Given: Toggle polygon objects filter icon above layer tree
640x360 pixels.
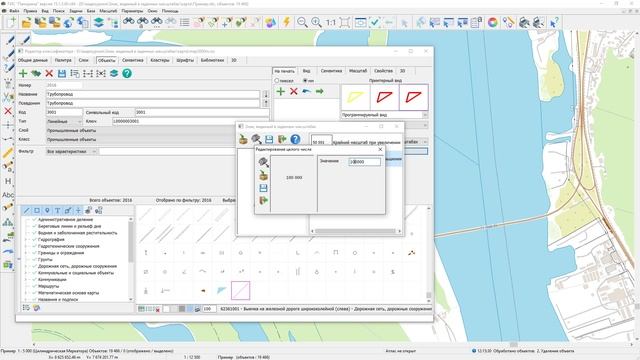Looking at the screenshot, I should [x=37, y=211].
